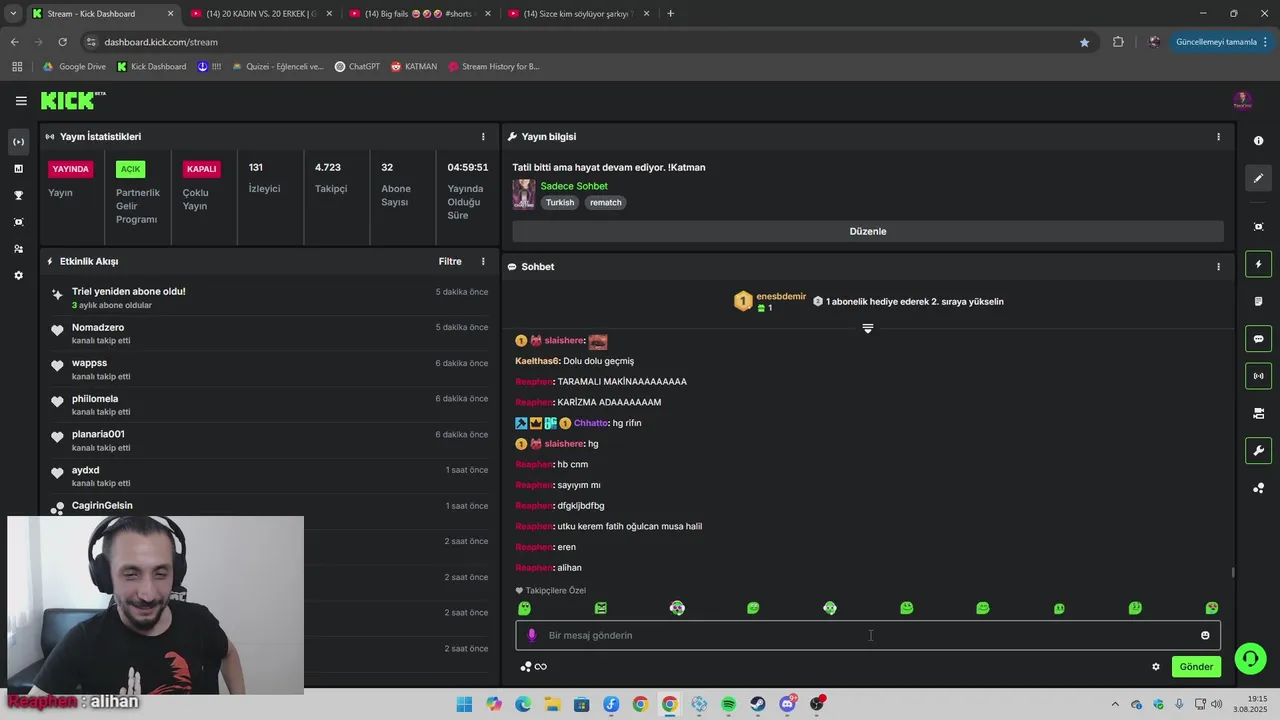Click the green headset support button
Viewport: 1280px width, 720px height.
pyautogui.click(x=1249, y=659)
